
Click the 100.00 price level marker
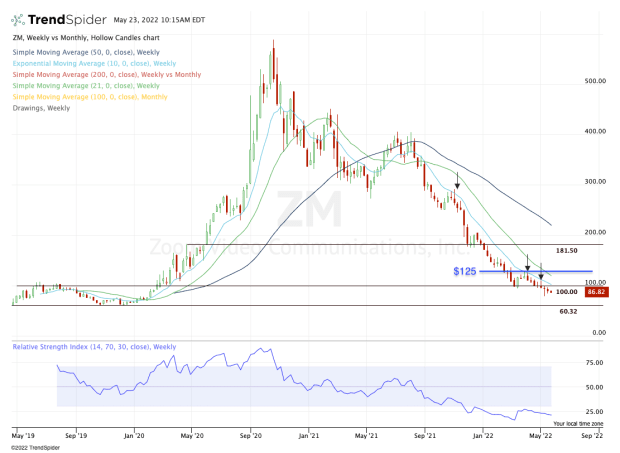pyautogui.click(x=567, y=292)
